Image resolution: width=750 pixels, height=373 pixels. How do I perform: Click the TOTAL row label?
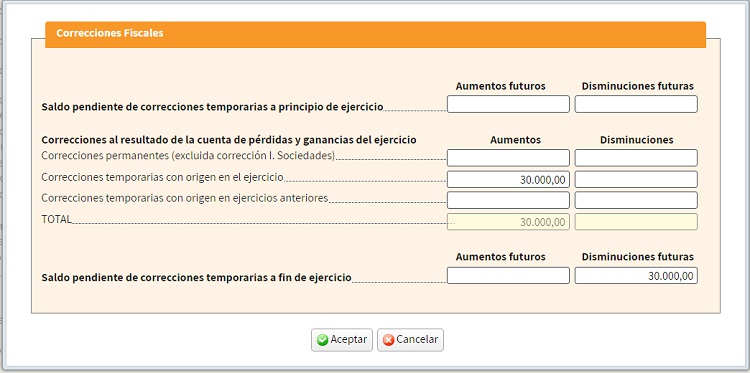pos(56,219)
